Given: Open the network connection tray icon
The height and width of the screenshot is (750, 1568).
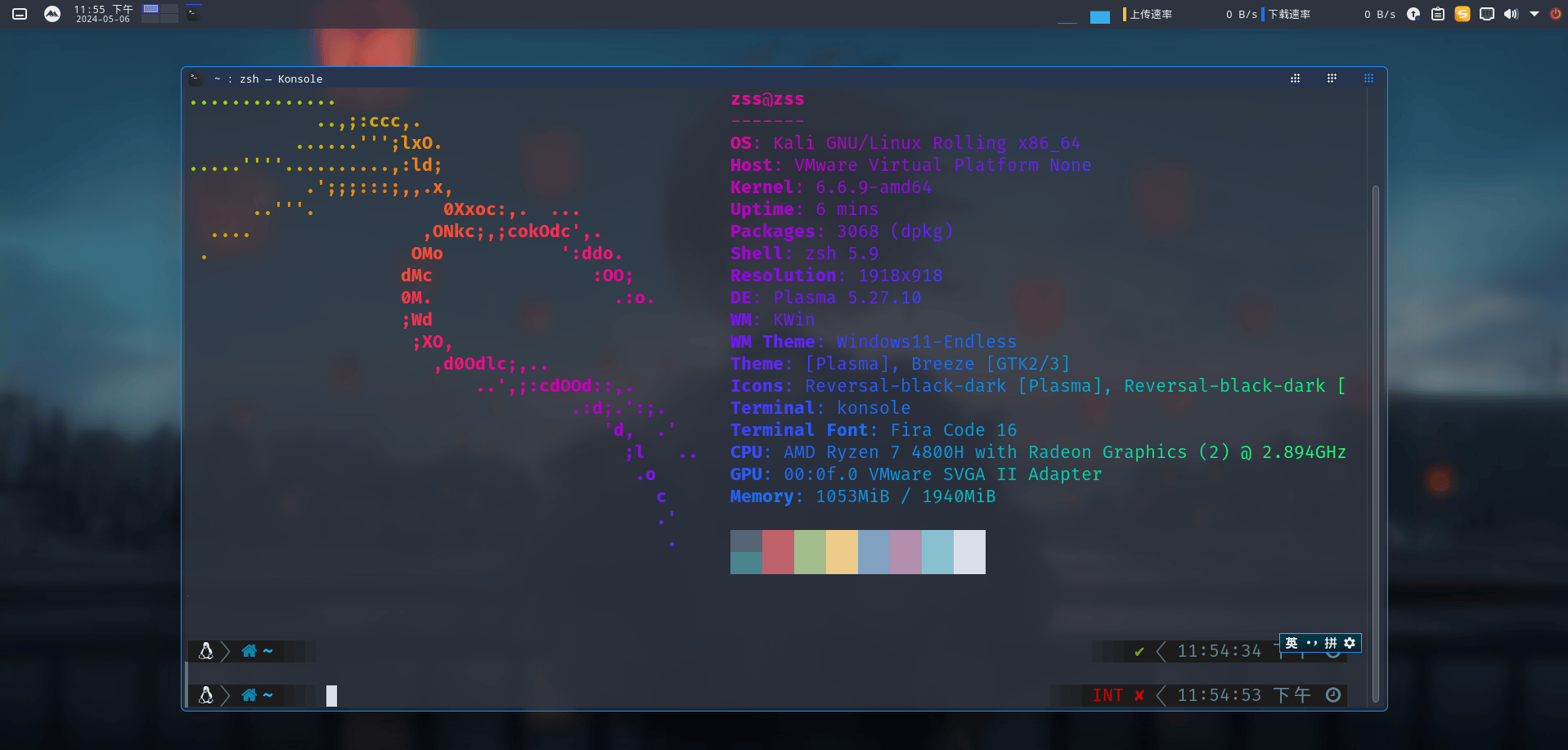Looking at the screenshot, I should [1487, 14].
